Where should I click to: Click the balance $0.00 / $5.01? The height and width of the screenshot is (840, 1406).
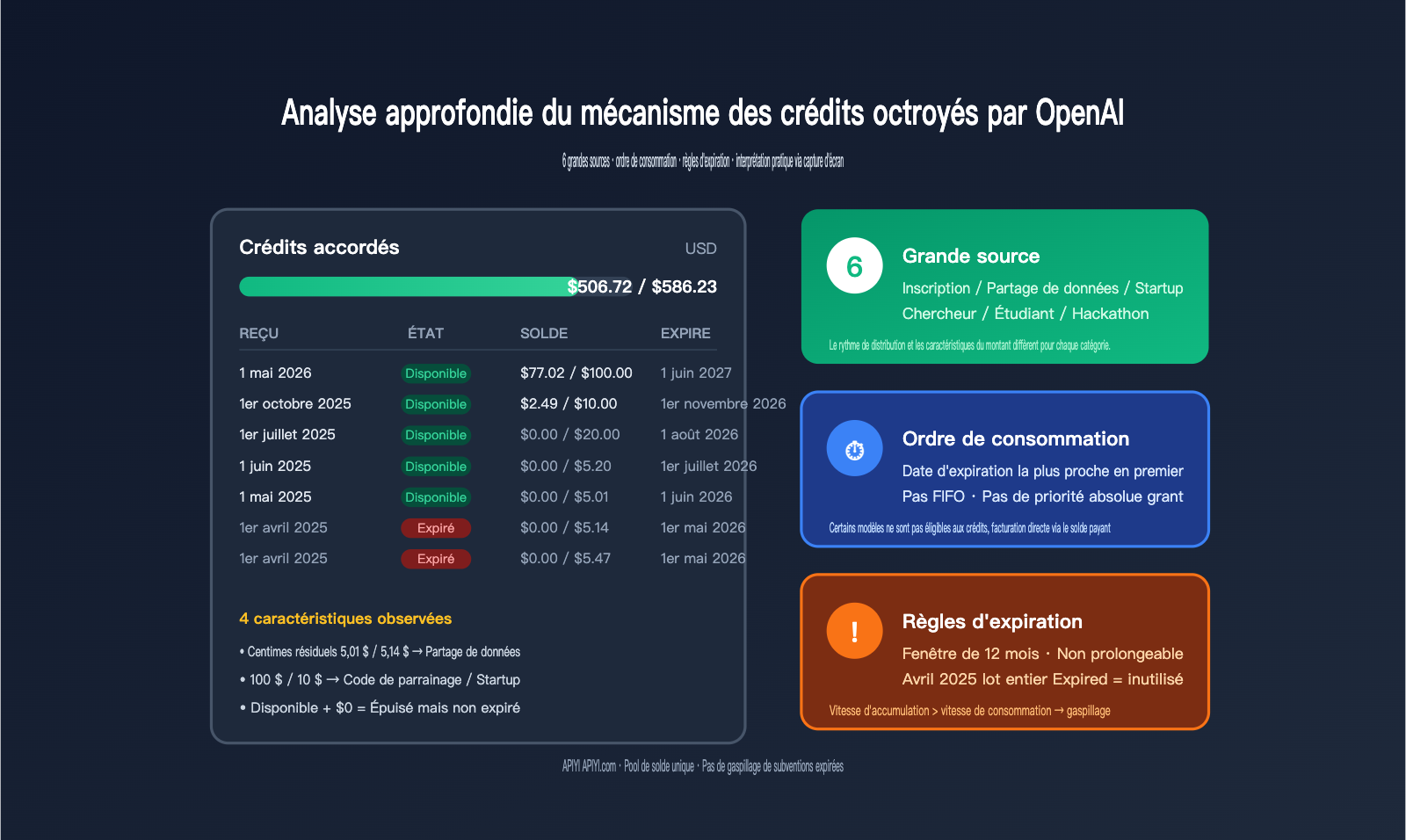click(564, 496)
